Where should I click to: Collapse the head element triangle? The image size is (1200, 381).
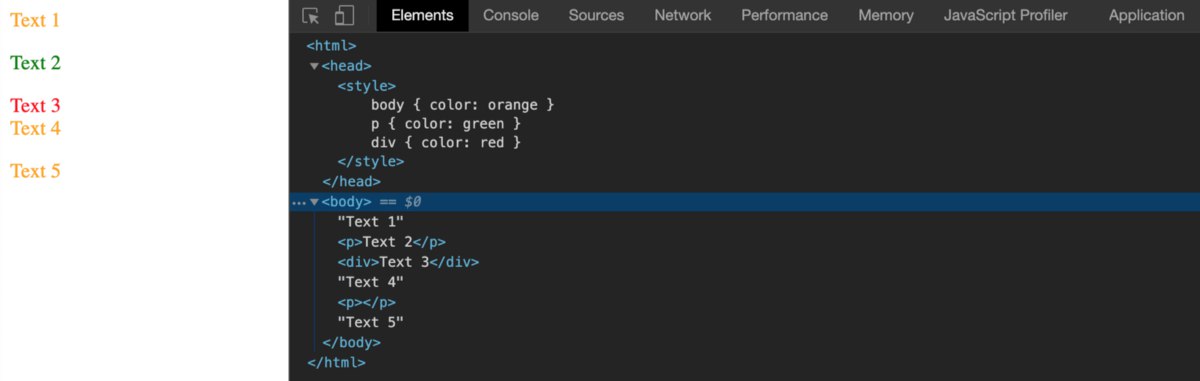[314, 66]
